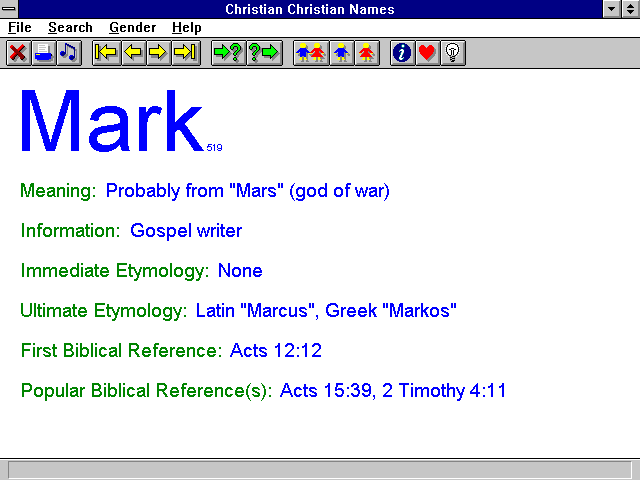This screenshot has height=480, width=640.
Task: Click the music note sound icon
Action: tap(69, 53)
